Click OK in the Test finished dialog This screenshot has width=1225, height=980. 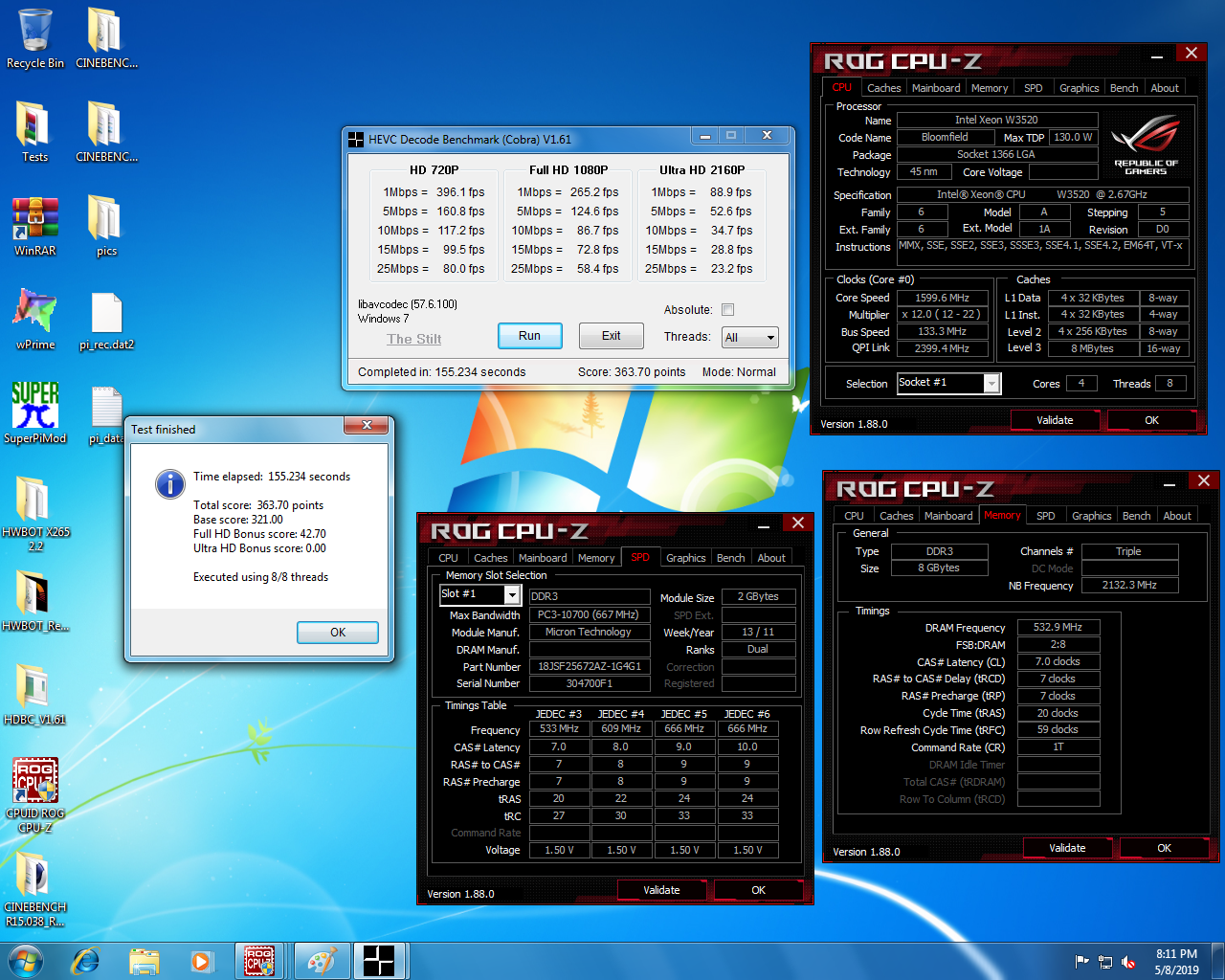(338, 633)
